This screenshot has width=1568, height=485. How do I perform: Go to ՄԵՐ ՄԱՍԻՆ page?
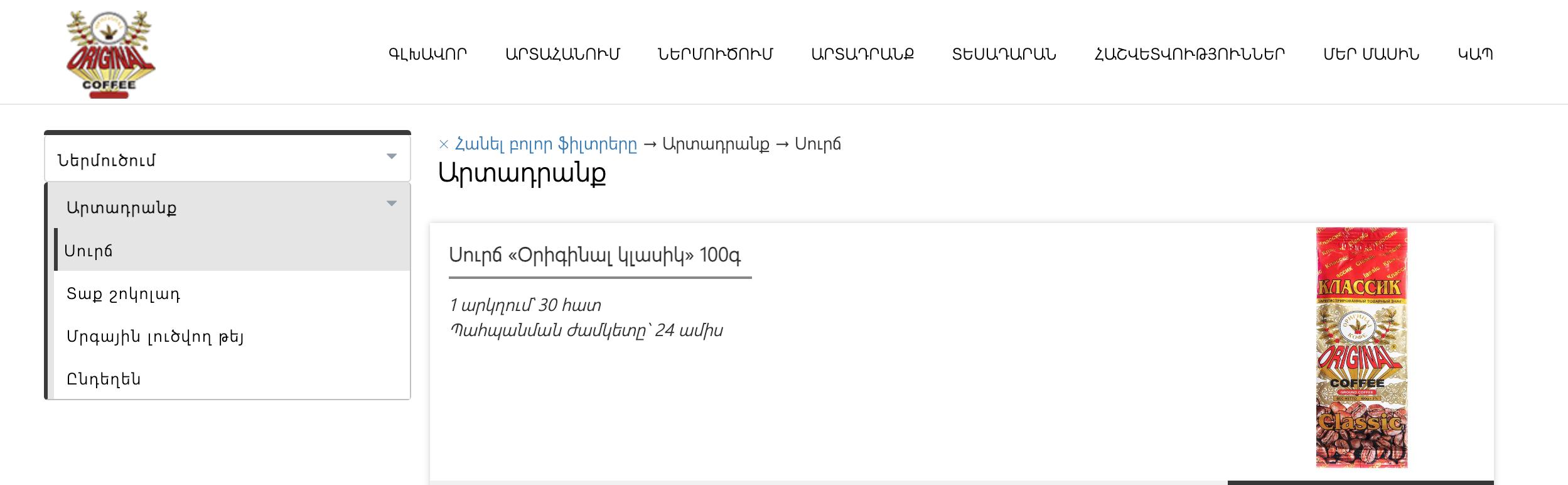point(1372,54)
